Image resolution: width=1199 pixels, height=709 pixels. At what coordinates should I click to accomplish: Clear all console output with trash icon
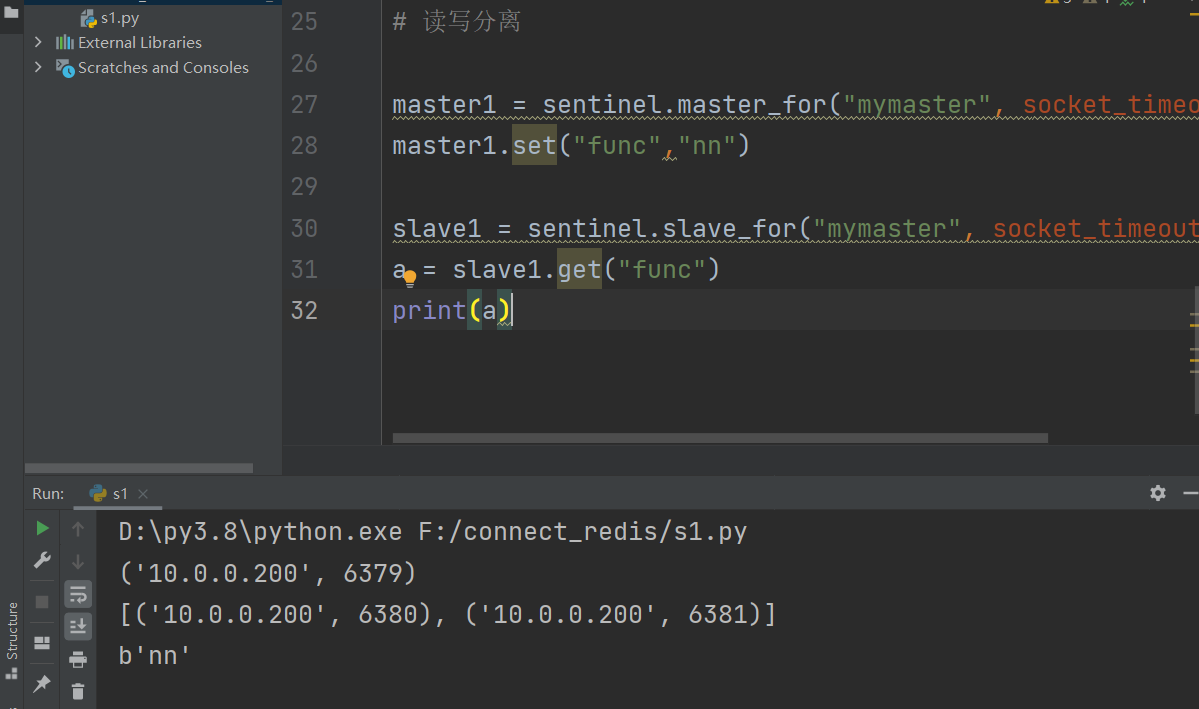pos(78,691)
